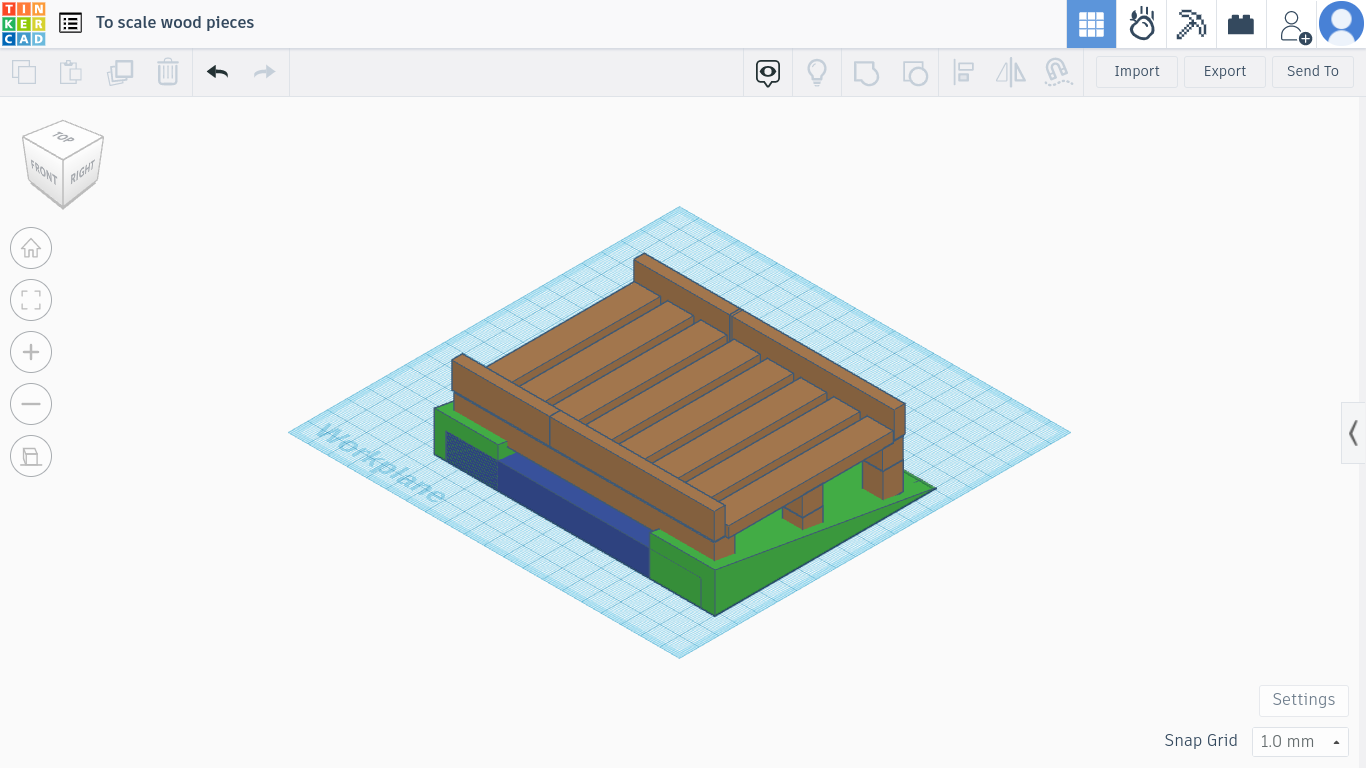Screen dimensions: 1366x768
Task: Open the Settings panel
Action: [1303, 700]
